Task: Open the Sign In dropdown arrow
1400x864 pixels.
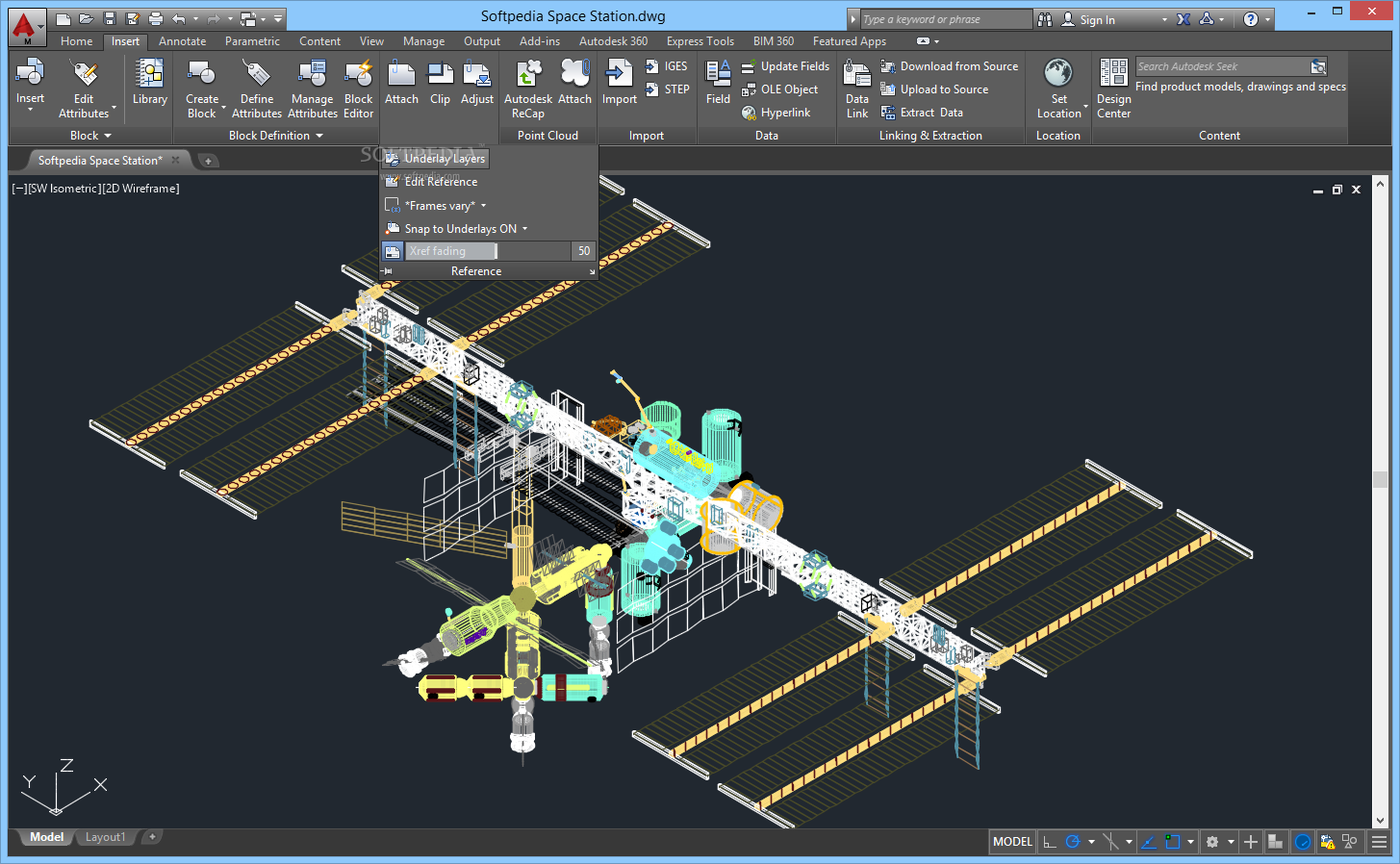Action: coord(1164,20)
